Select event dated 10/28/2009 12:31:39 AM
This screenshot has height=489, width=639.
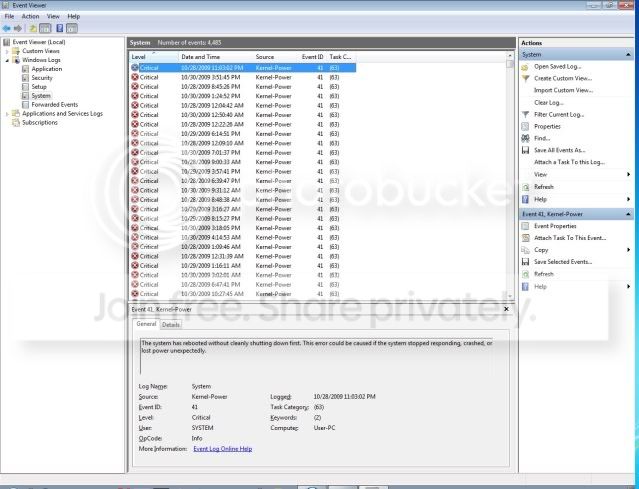(x=243, y=256)
